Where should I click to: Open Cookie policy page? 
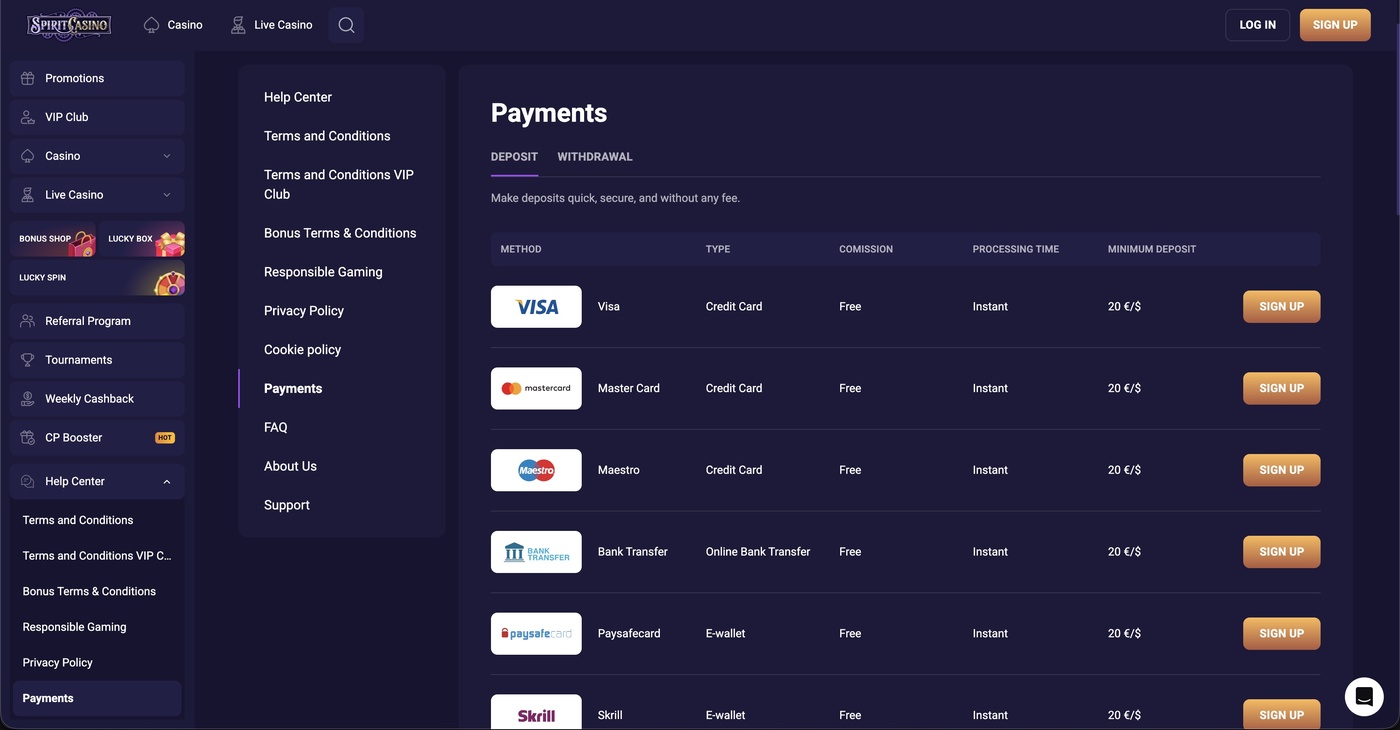(302, 350)
